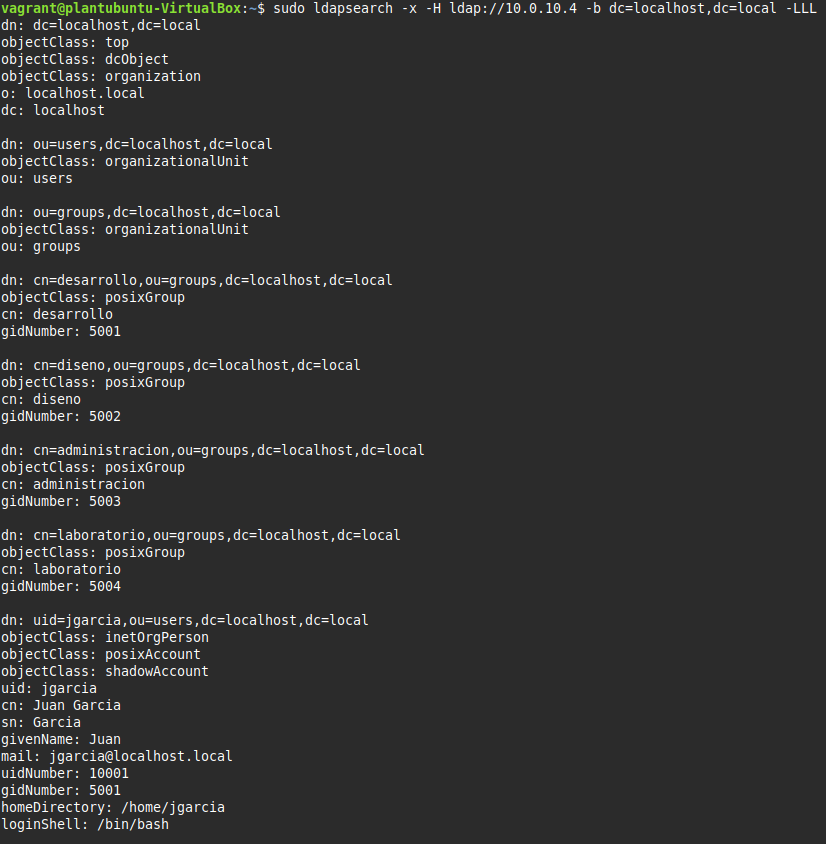
Task: Click the 'objectClass: inetOrgPerson' line
Action: (x=105, y=637)
